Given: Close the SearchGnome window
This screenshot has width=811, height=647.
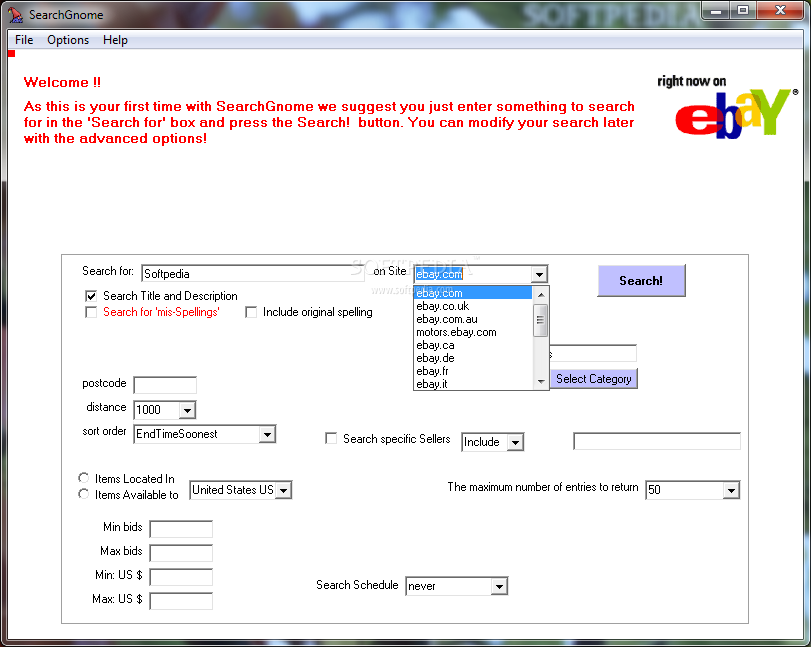Looking at the screenshot, I should 781,10.
